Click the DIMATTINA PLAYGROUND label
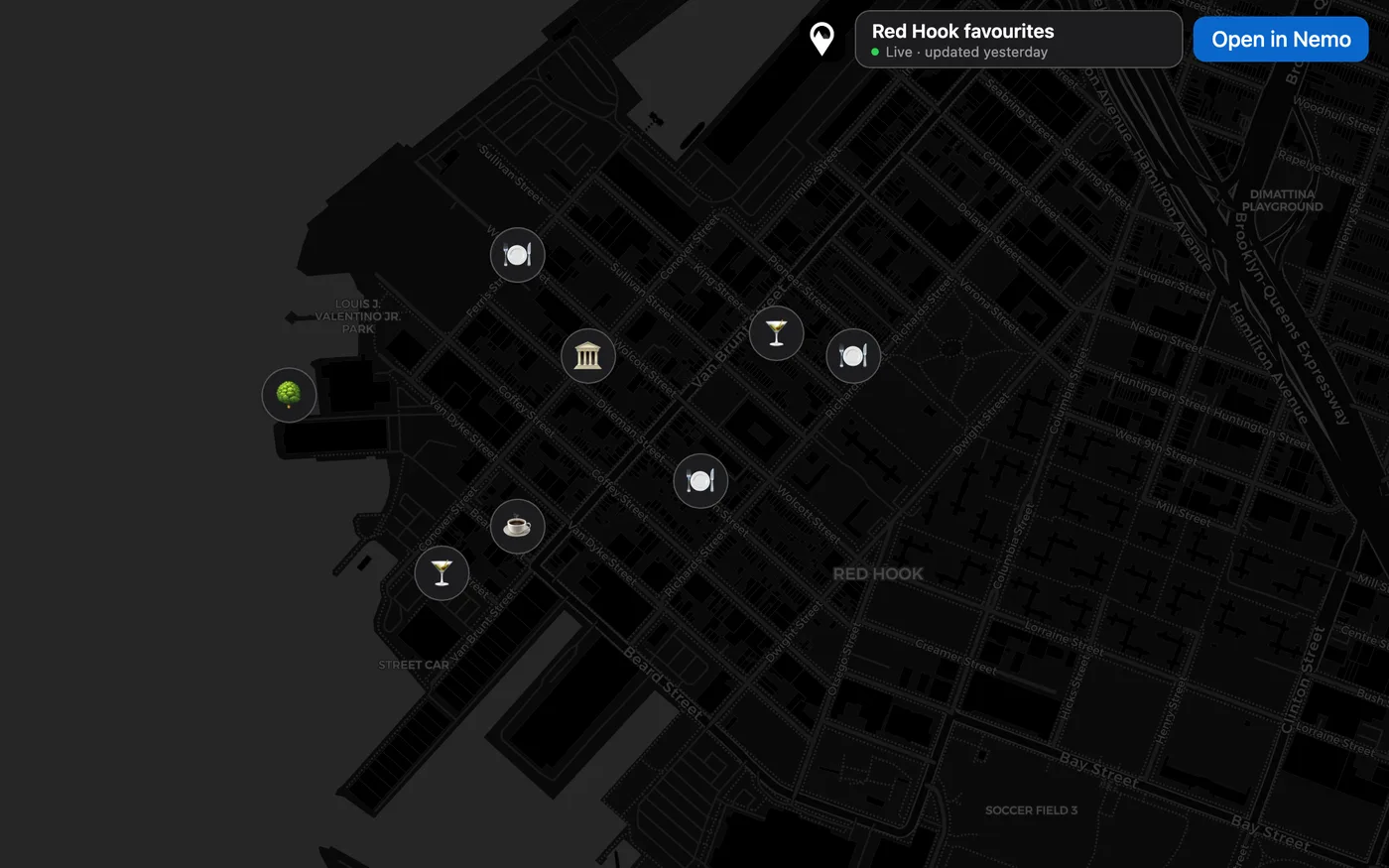The image size is (1389, 868). point(1283,200)
